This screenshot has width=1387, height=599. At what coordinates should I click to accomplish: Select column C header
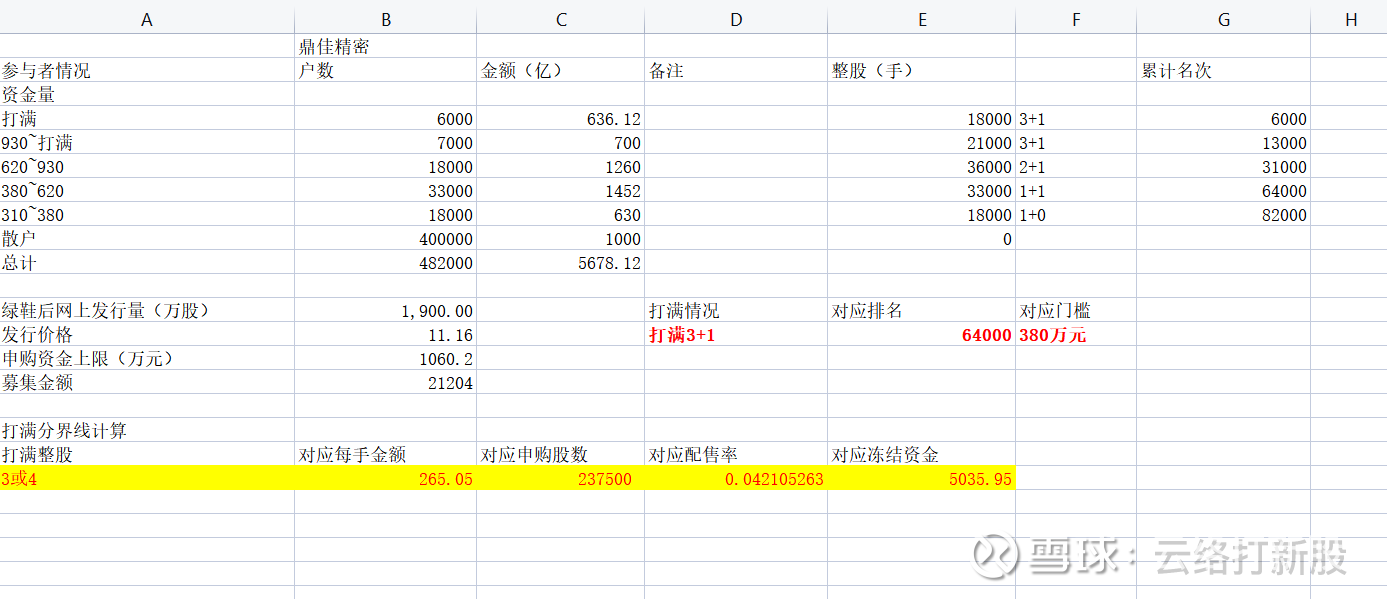click(561, 20)
